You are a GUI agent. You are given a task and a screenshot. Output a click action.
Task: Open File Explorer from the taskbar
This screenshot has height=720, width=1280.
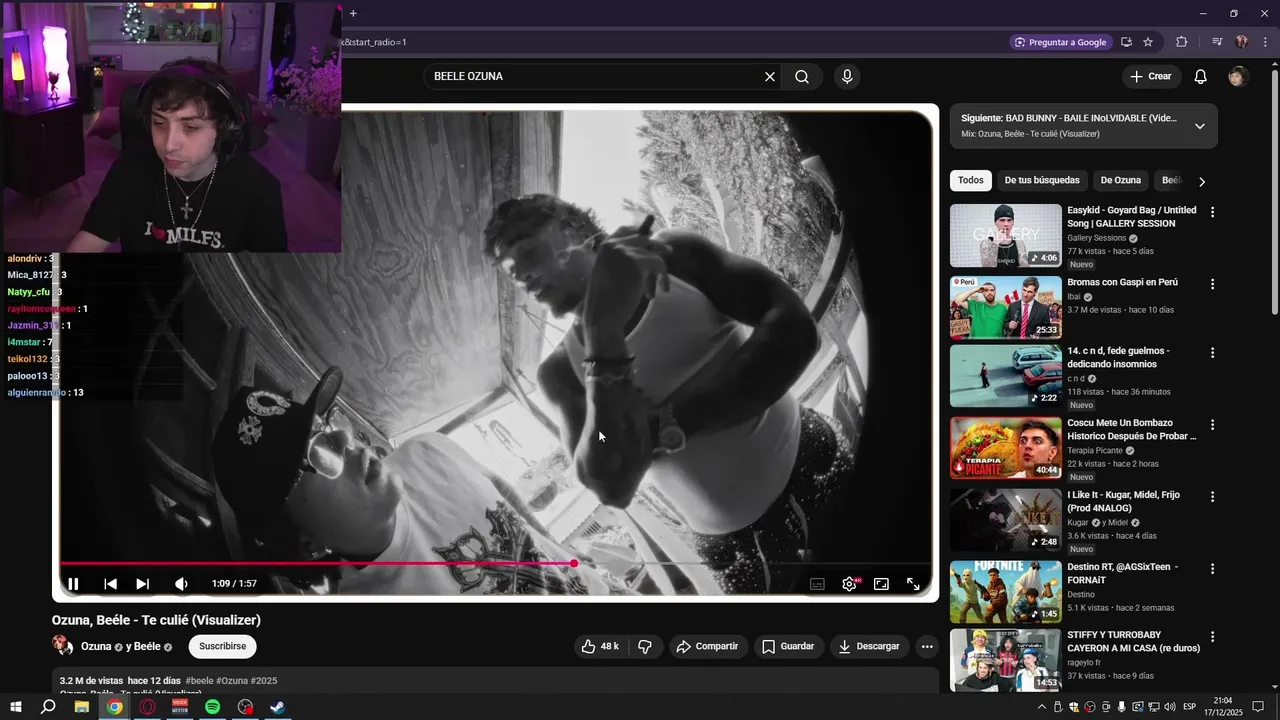click(82, 707)
